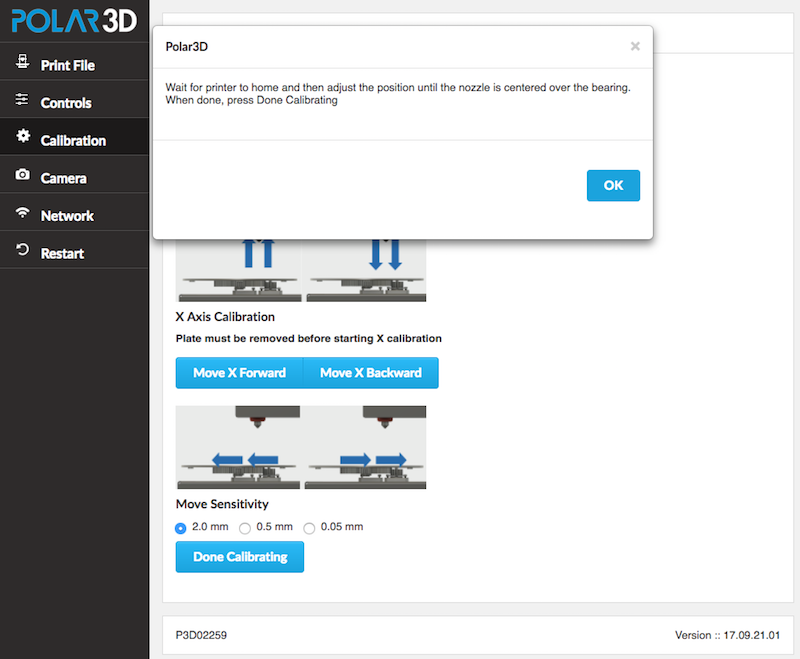Click the Polar3D dialog title
The height and width of the screenshot is (659, 800).
pyautogui.click(x=187, y=46)
